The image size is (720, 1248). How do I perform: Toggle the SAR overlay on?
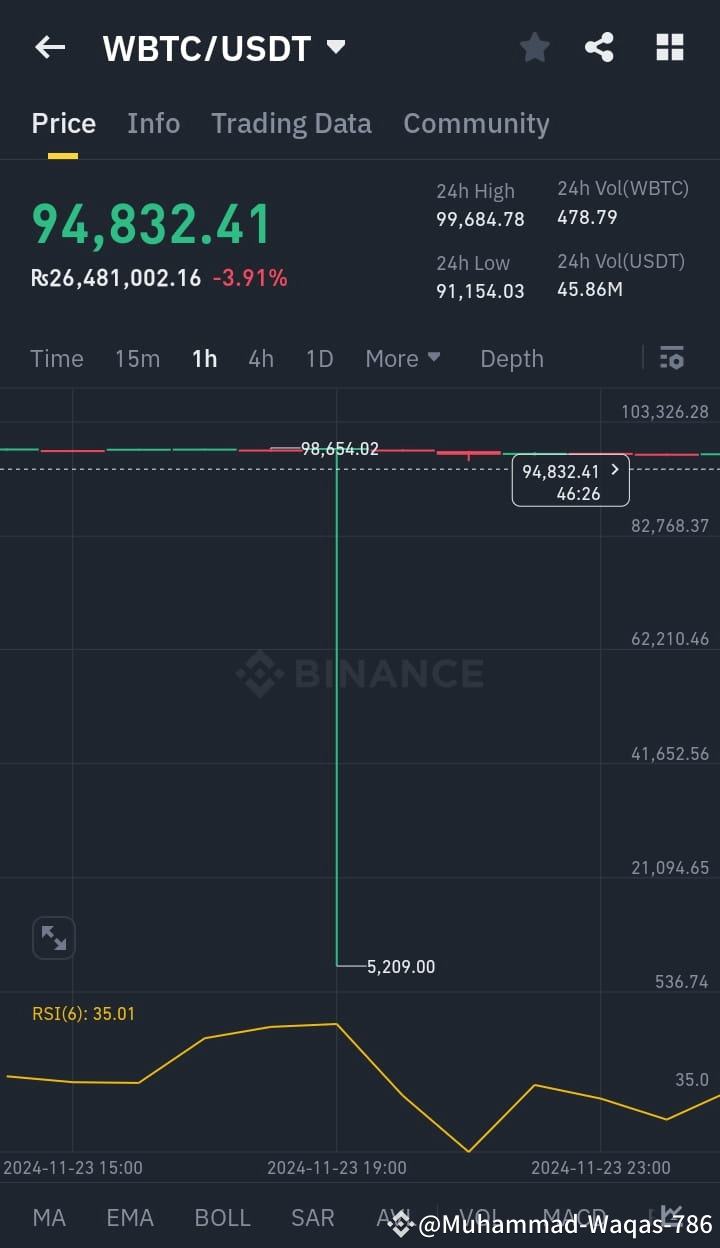tap(312, 1217)
